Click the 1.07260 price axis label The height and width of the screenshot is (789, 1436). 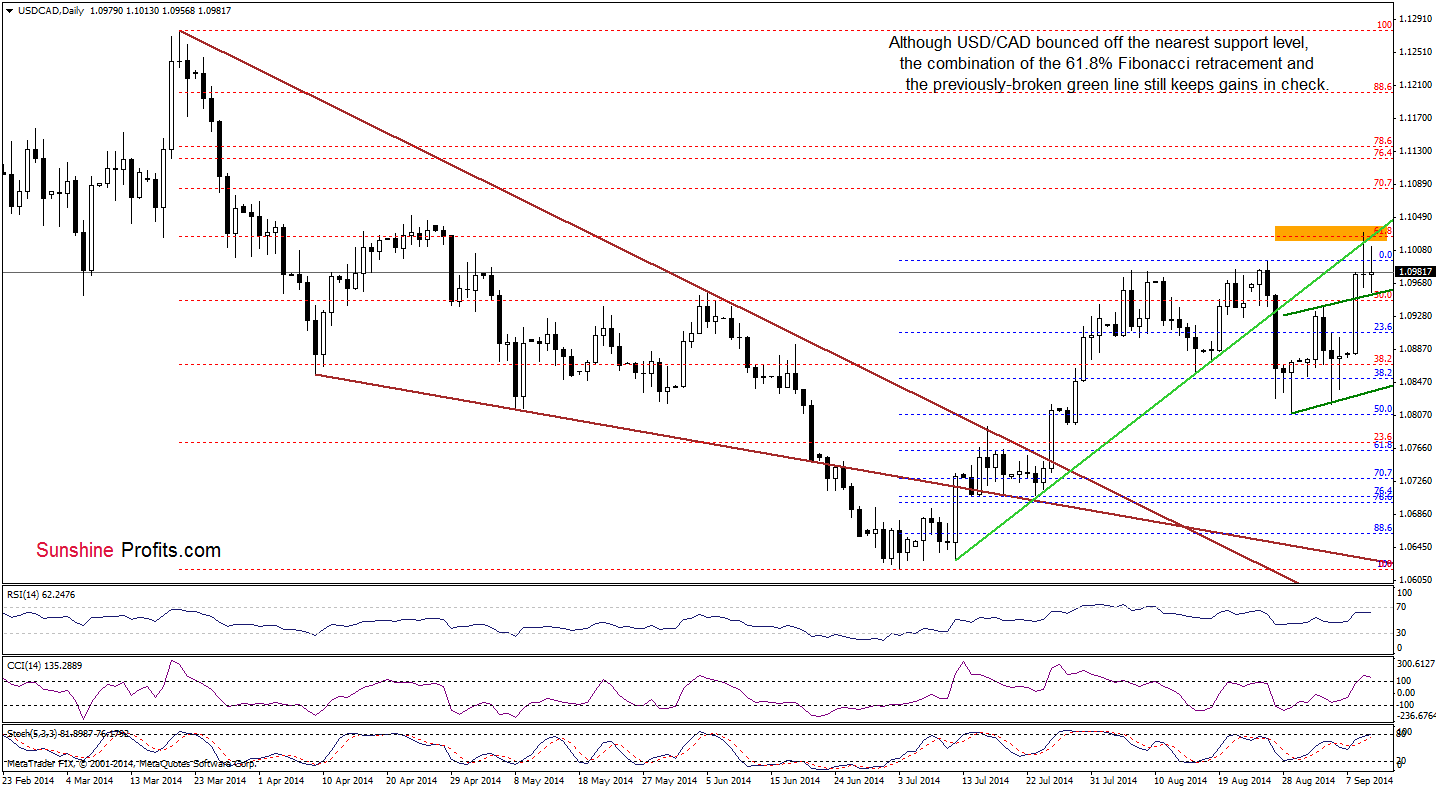click(x=1413, y=481)
